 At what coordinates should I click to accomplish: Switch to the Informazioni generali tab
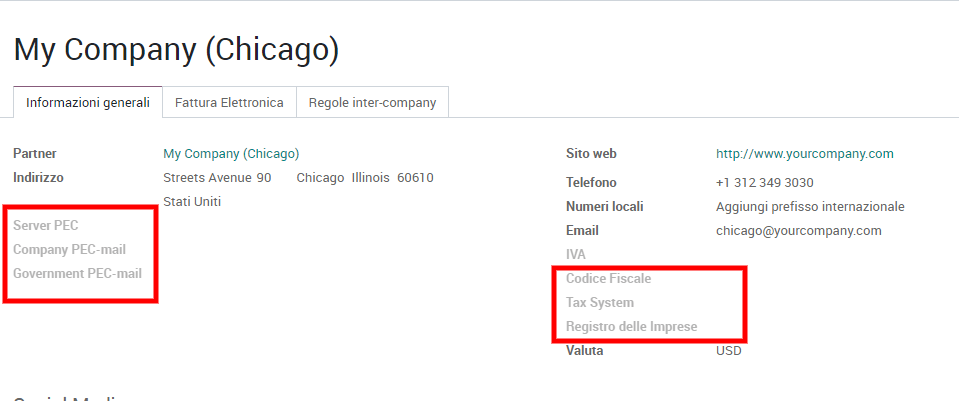[x=88, y=103]
